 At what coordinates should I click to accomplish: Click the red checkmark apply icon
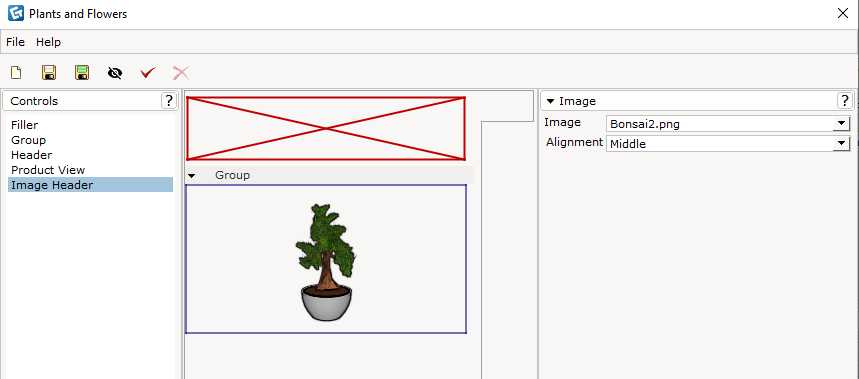point(148,73)
